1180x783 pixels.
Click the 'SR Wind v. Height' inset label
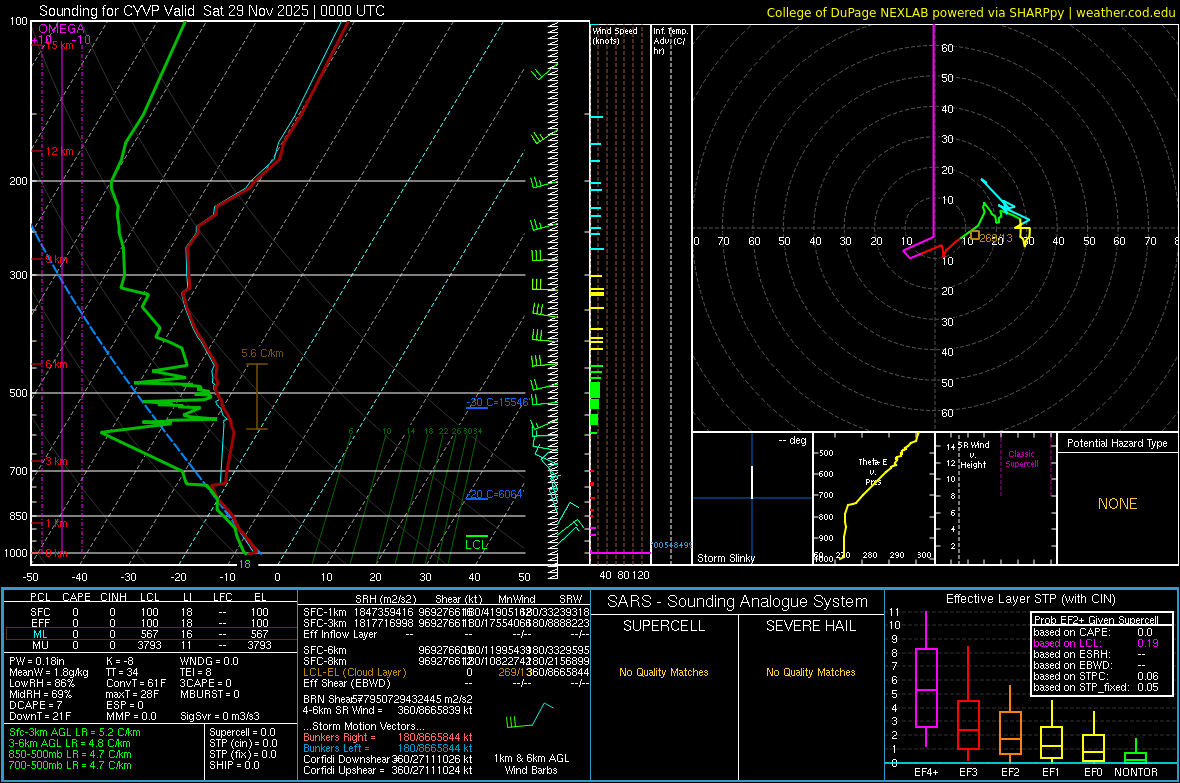point(973,455)
